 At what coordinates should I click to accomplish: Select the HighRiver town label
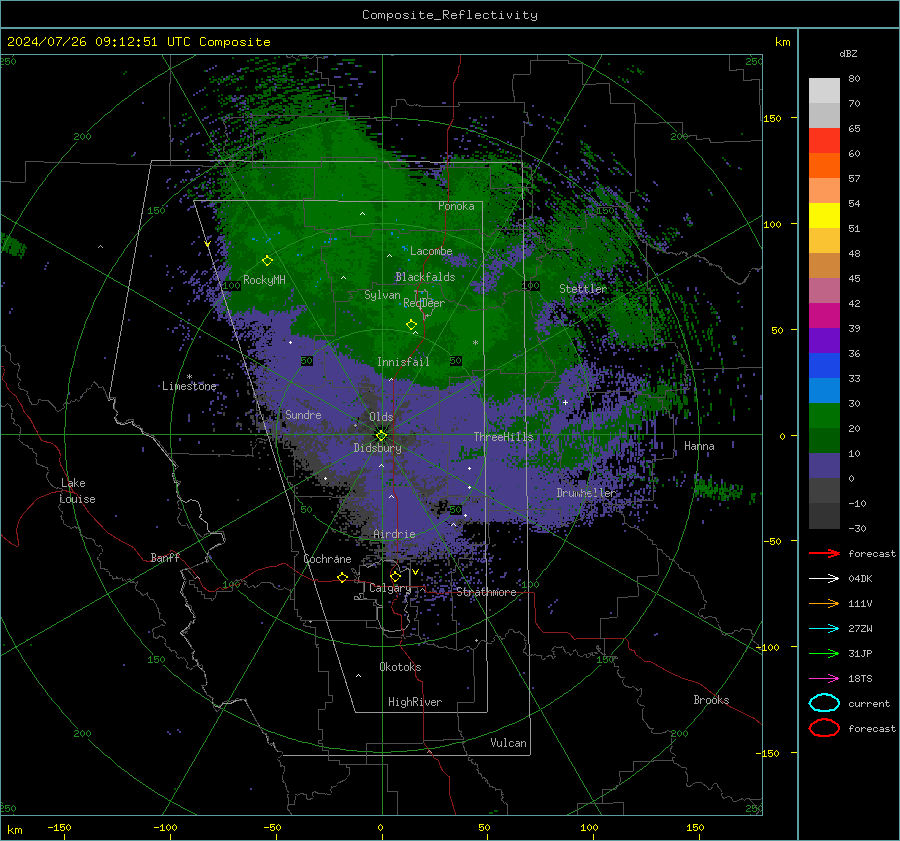coord(415,702)
